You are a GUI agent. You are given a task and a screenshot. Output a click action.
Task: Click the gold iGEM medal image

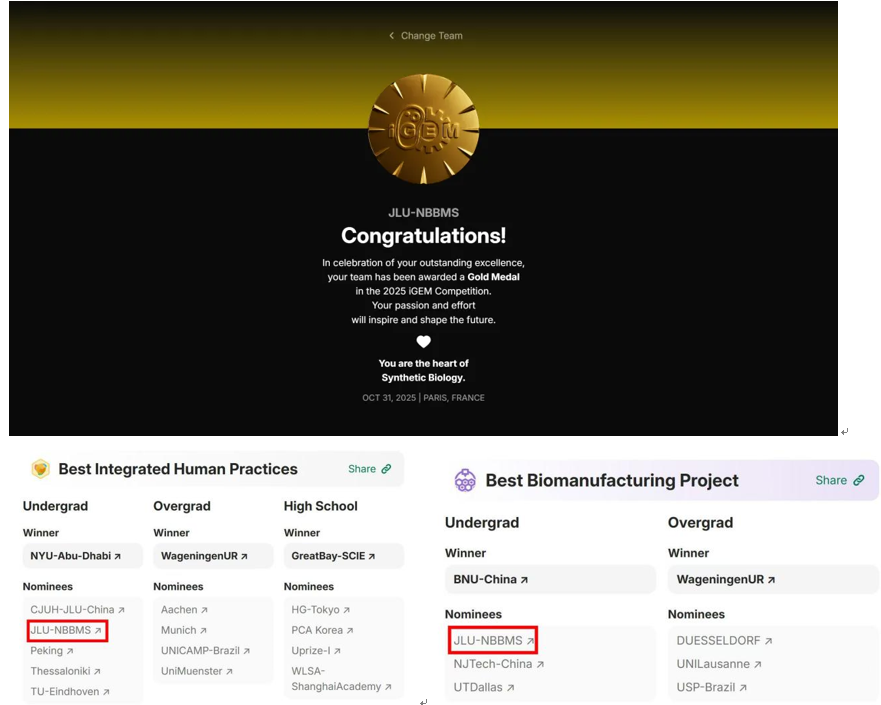[423, 129]
